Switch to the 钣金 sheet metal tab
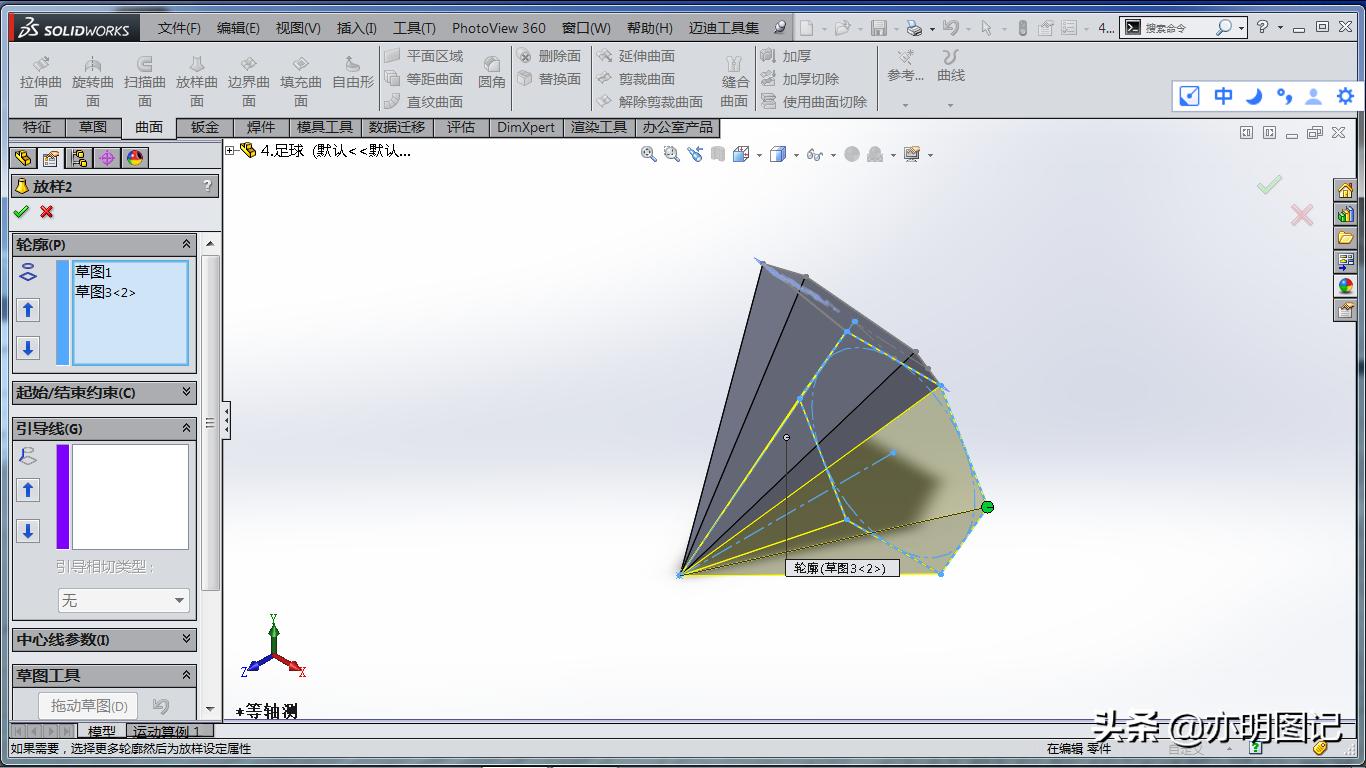The image size is (1366, 768). (204, 127)
